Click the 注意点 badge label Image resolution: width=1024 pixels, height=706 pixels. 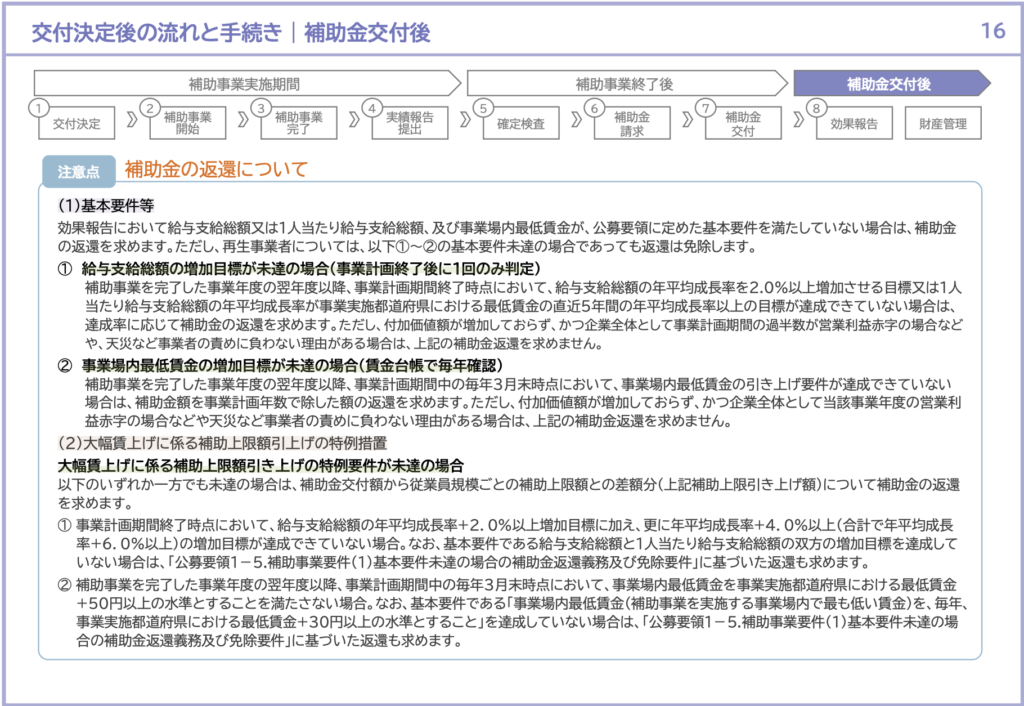[x=78, y=171]
